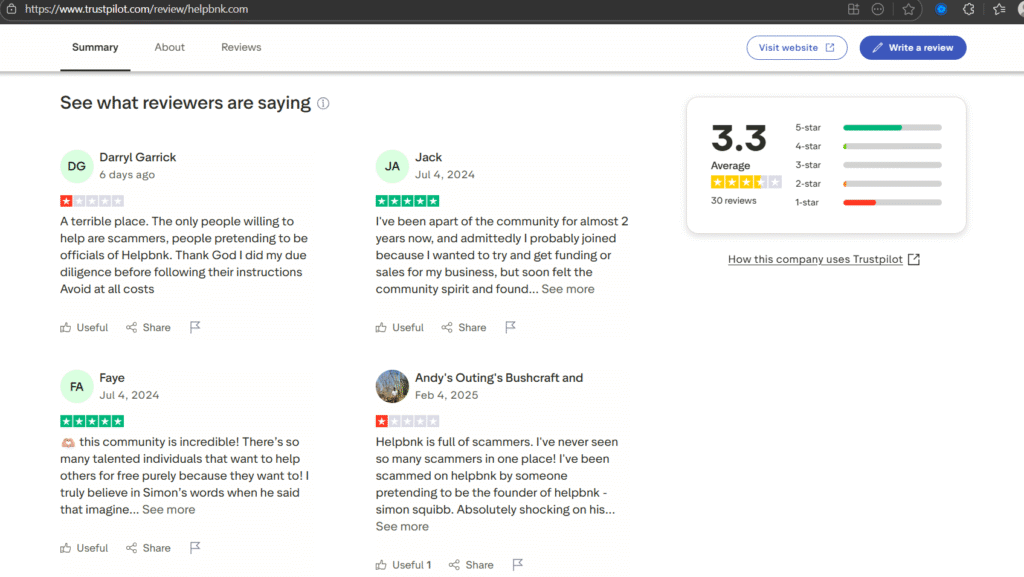Click the info icon beside reviewers heading

click(x=323, y=103)
